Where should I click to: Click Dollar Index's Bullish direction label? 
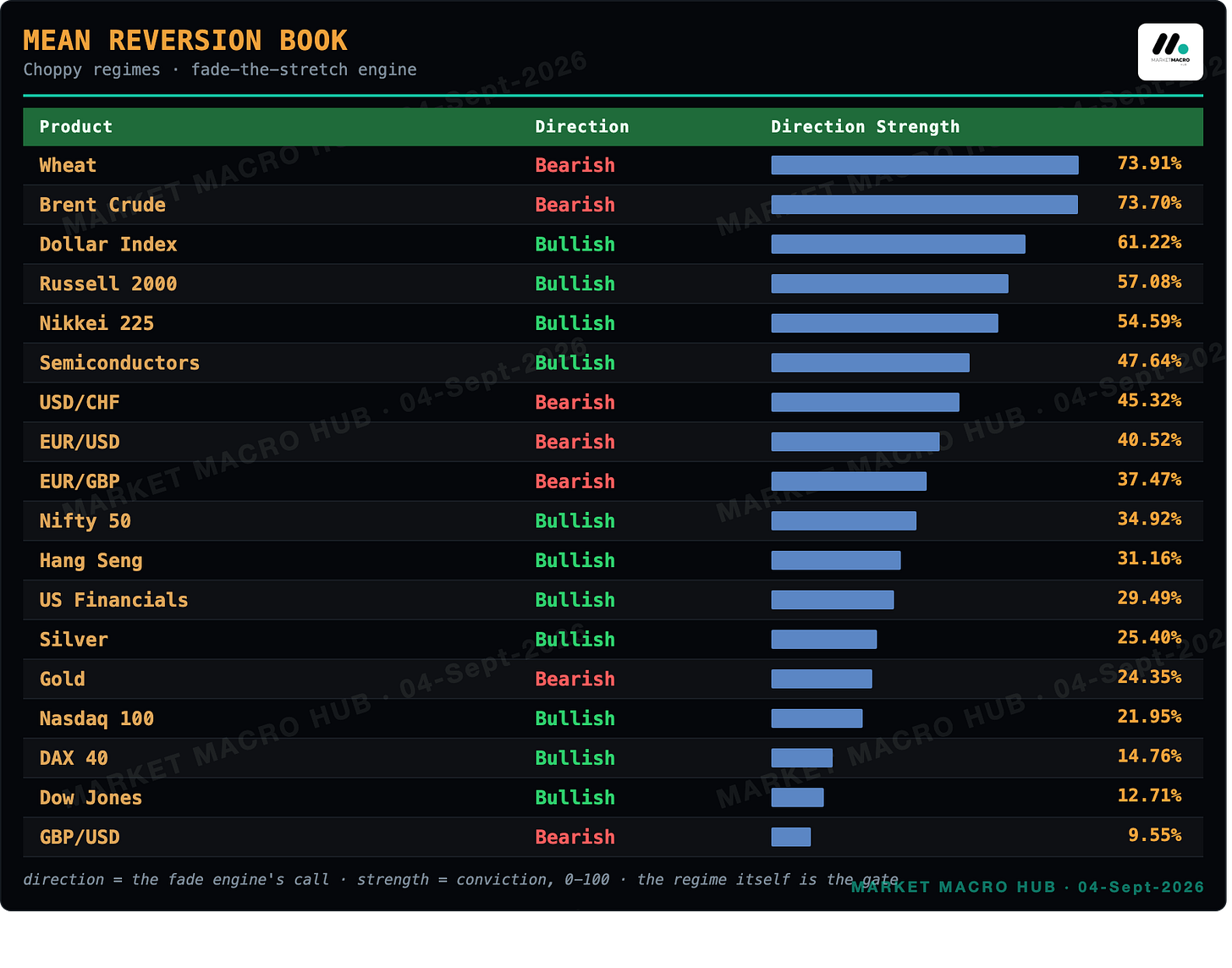[575, 245]
